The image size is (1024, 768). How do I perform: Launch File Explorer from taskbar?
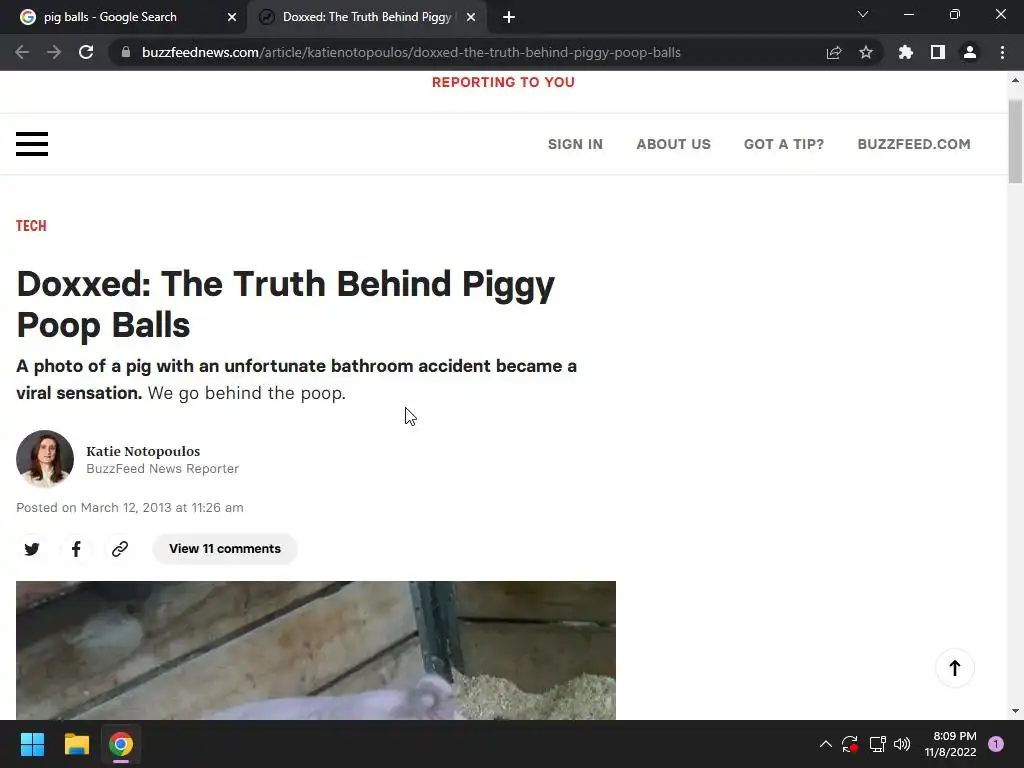76,744
